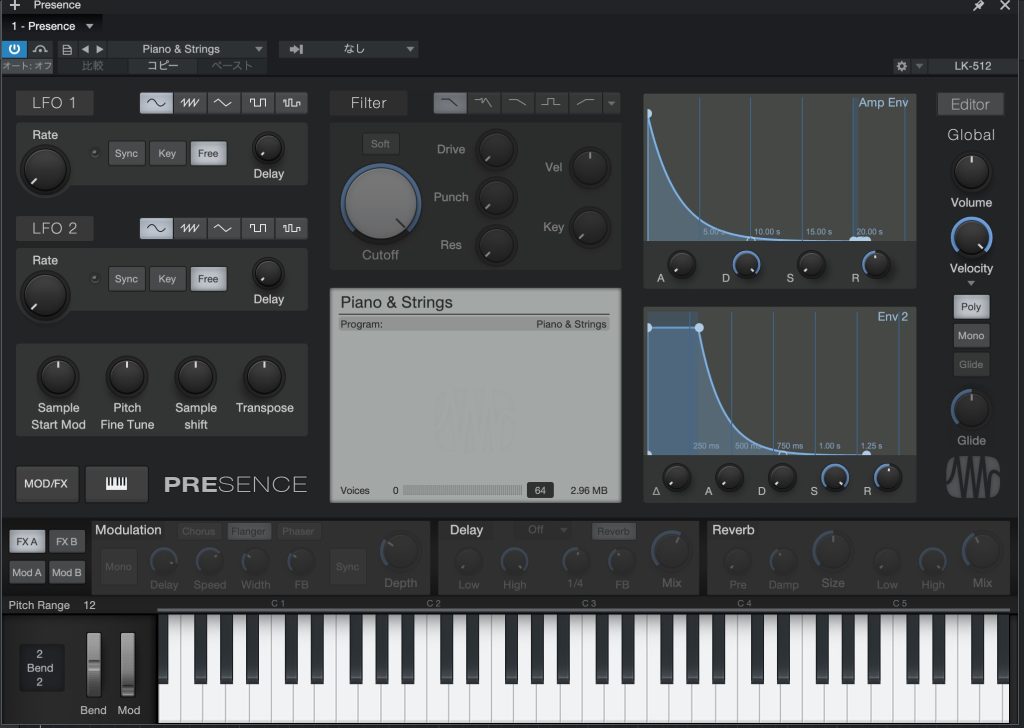1024x728 pixels.
Task: Select the sawtooth waveform for LFO 1
Action: point(189,103)
